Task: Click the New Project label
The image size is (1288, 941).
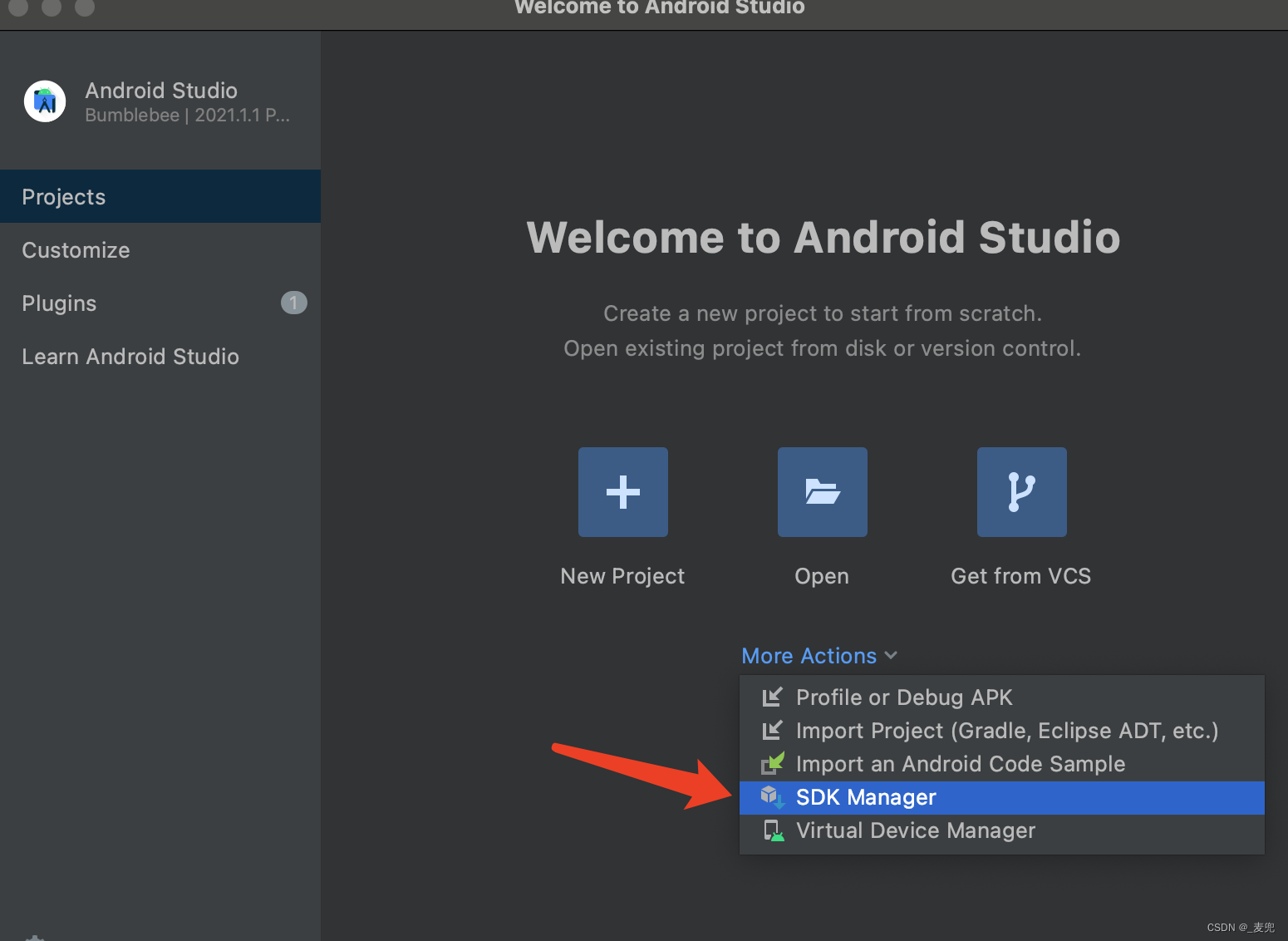Action: (622, 576)
